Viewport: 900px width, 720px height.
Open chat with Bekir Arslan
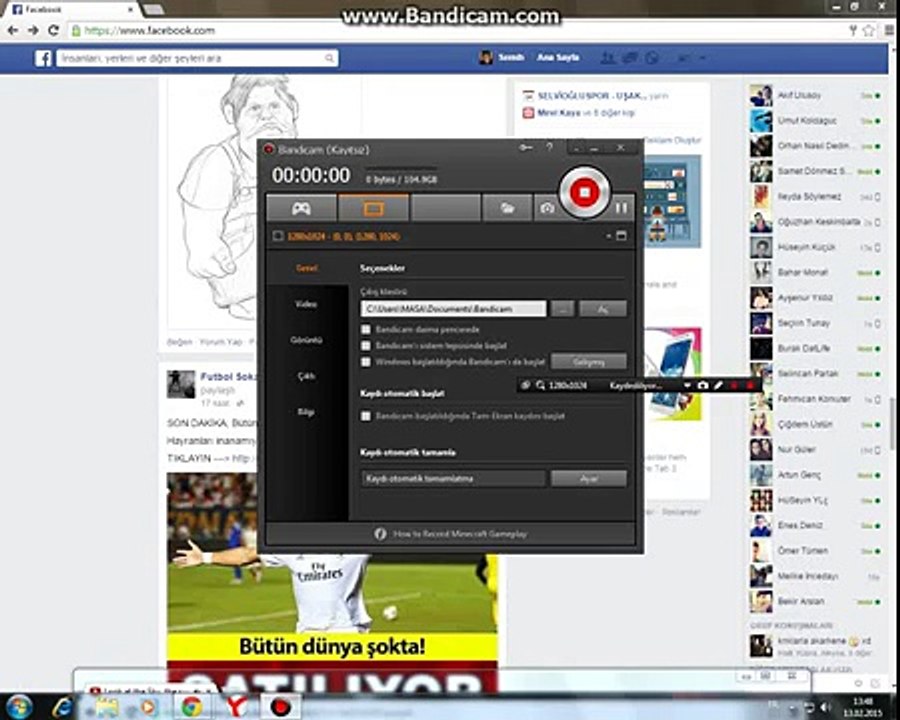816,601
